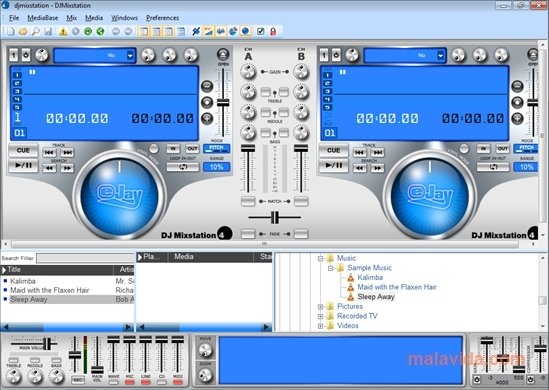Screen dimensions: 549x390
Task: Click the REC button in bottom mixer
Action: pyautogui.click(x=78, y=380)
